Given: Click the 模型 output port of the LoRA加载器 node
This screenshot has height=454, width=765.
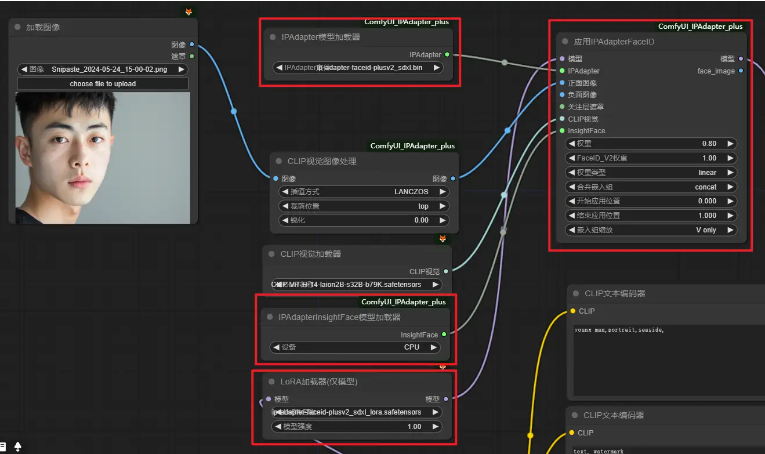Looking at the screenshot, I should (x=445, y=399).
